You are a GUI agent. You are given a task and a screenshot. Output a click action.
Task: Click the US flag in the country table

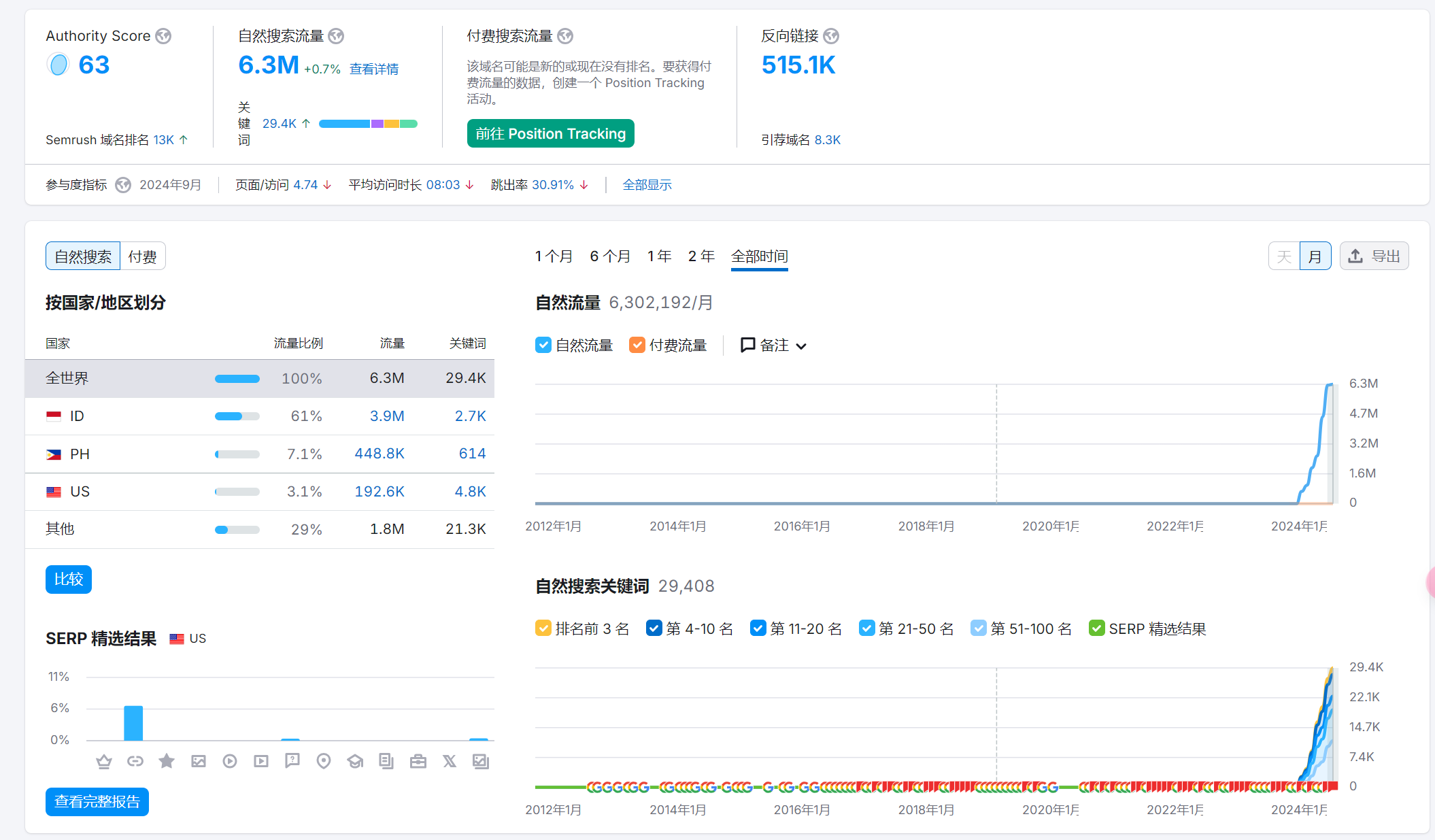point(54,492)
